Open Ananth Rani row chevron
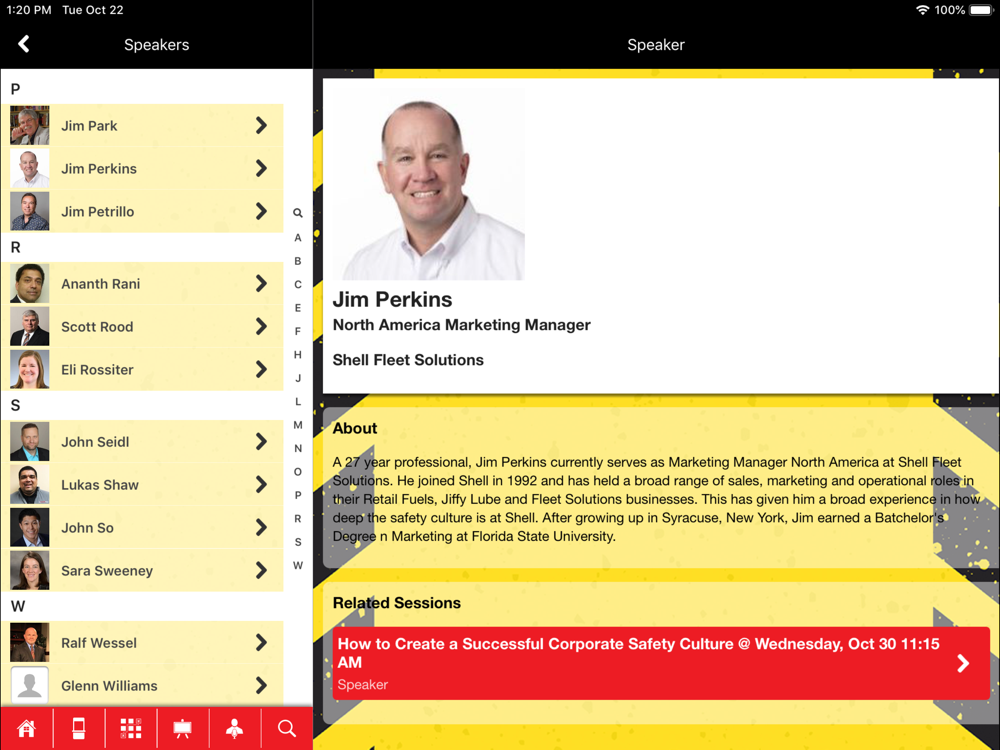Screen dimensions: 1000x750 point(261,283)
